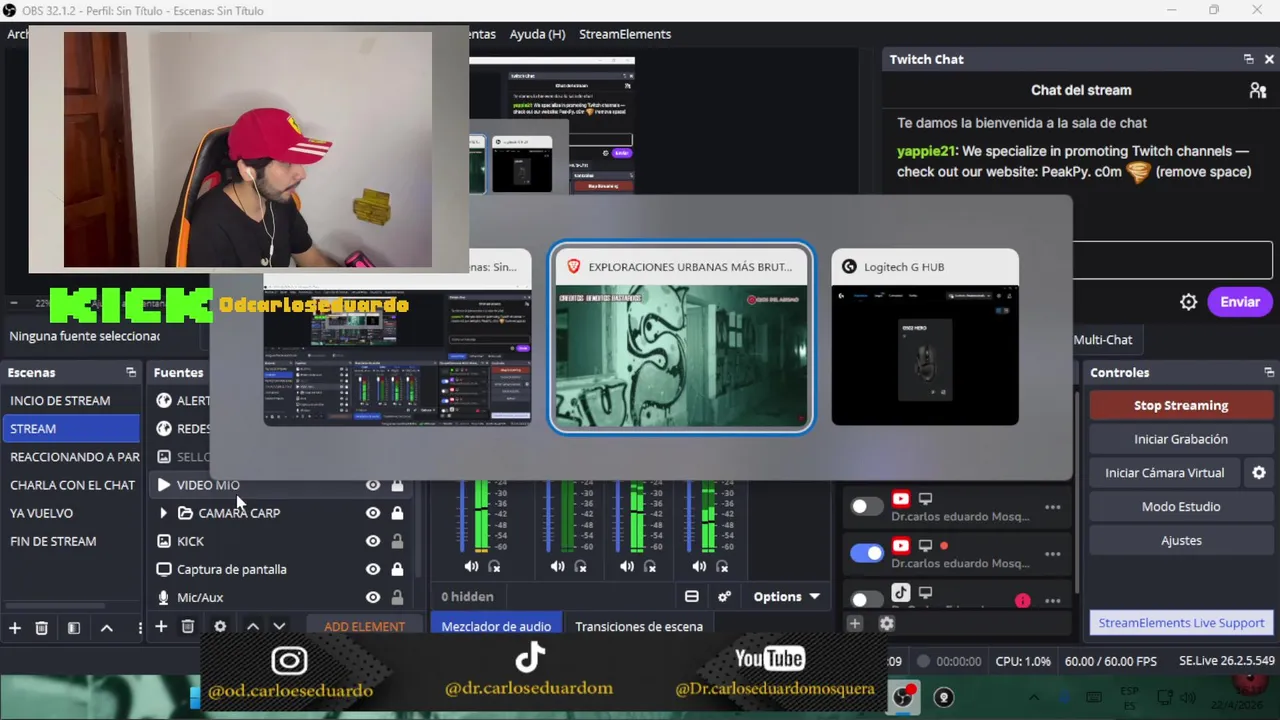The width and height of the screenshot is (1280, 720).
Task: Switch to Transiciones de escena tab
Action: 639,626
